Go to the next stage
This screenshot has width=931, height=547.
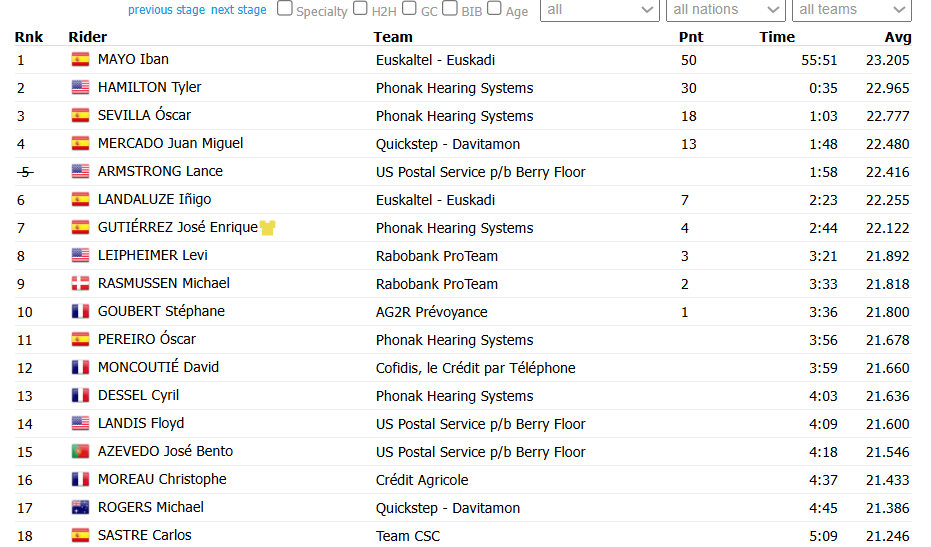click(x=239, y=10)
